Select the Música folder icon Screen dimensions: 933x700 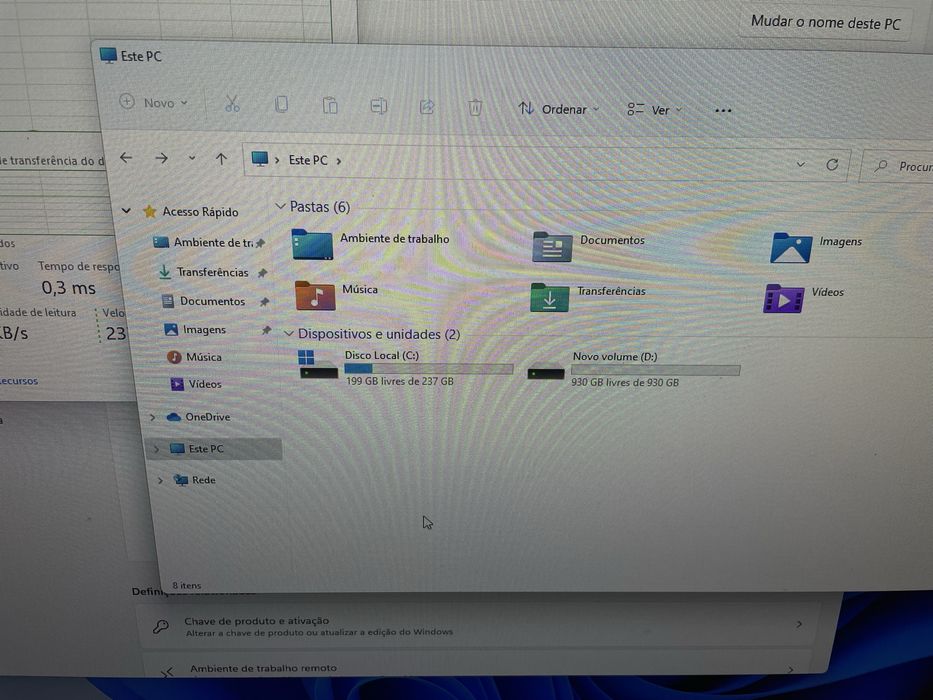[315, 296]
